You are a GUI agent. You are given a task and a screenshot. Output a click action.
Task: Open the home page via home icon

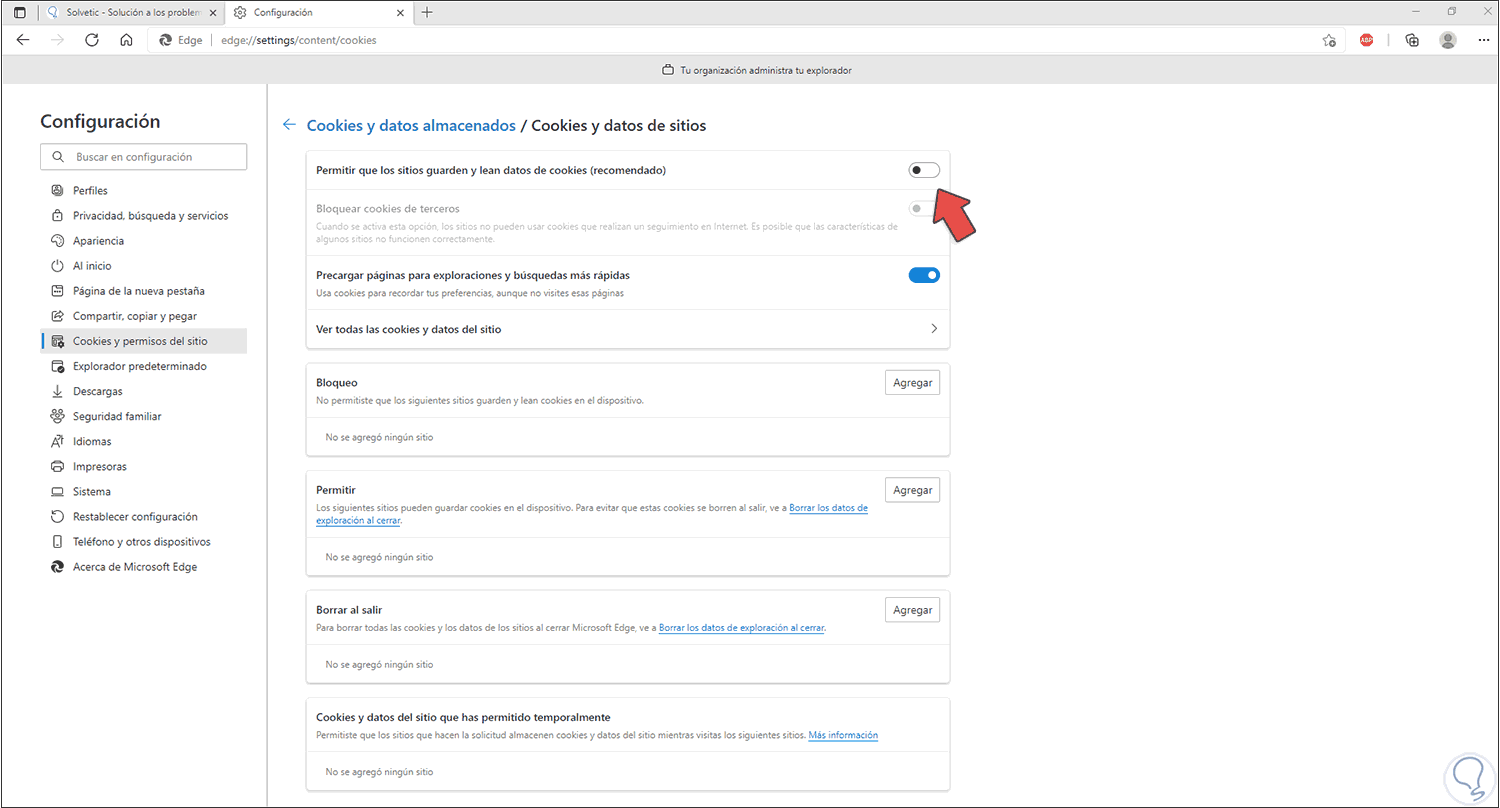(126, 40)
